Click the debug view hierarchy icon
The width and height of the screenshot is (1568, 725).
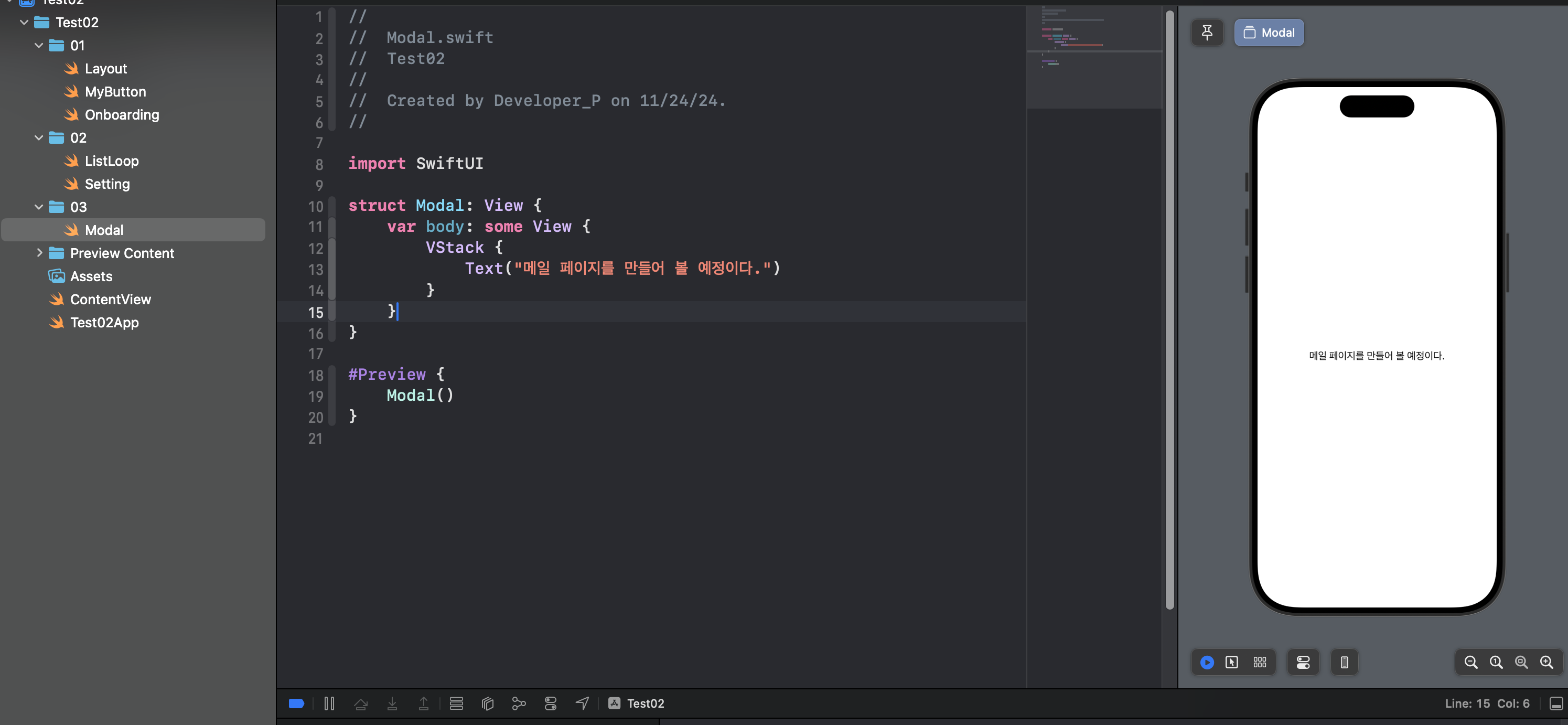tap(488, 703)
